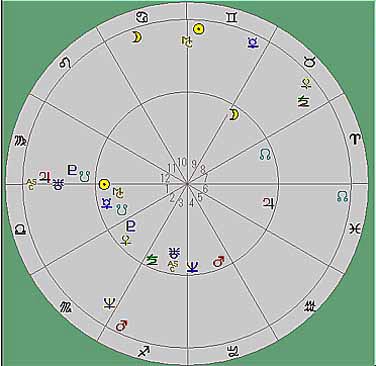Select the Aries ram symbol
Image resolution: width=376 pixels, height=366 pixels.
click(x=355, y=139)
